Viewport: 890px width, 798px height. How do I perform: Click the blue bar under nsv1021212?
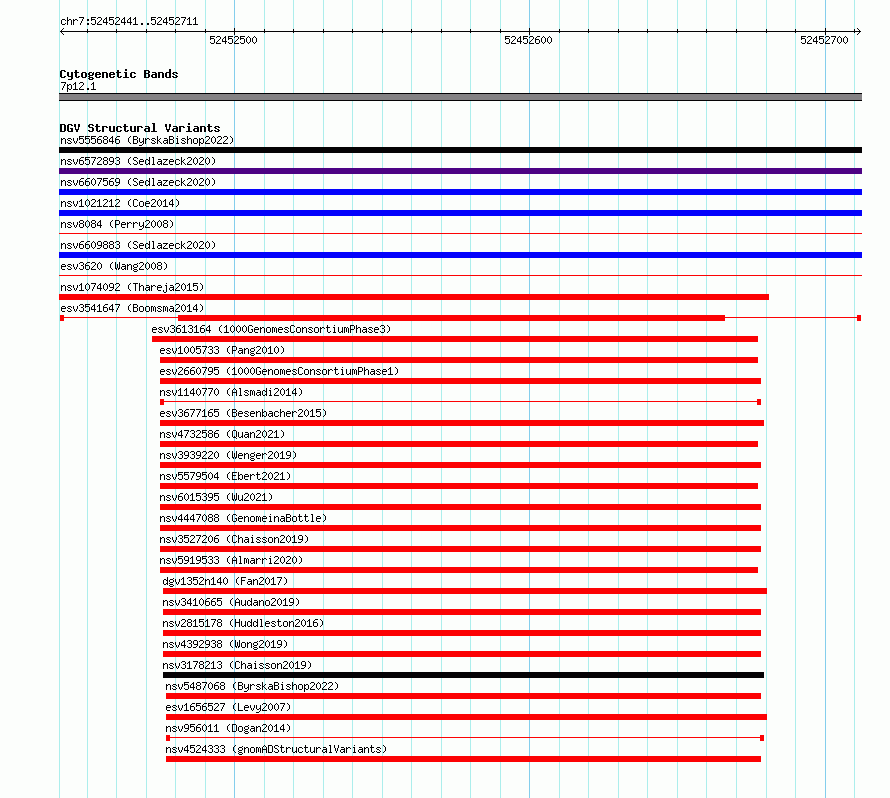coord(460,213)
